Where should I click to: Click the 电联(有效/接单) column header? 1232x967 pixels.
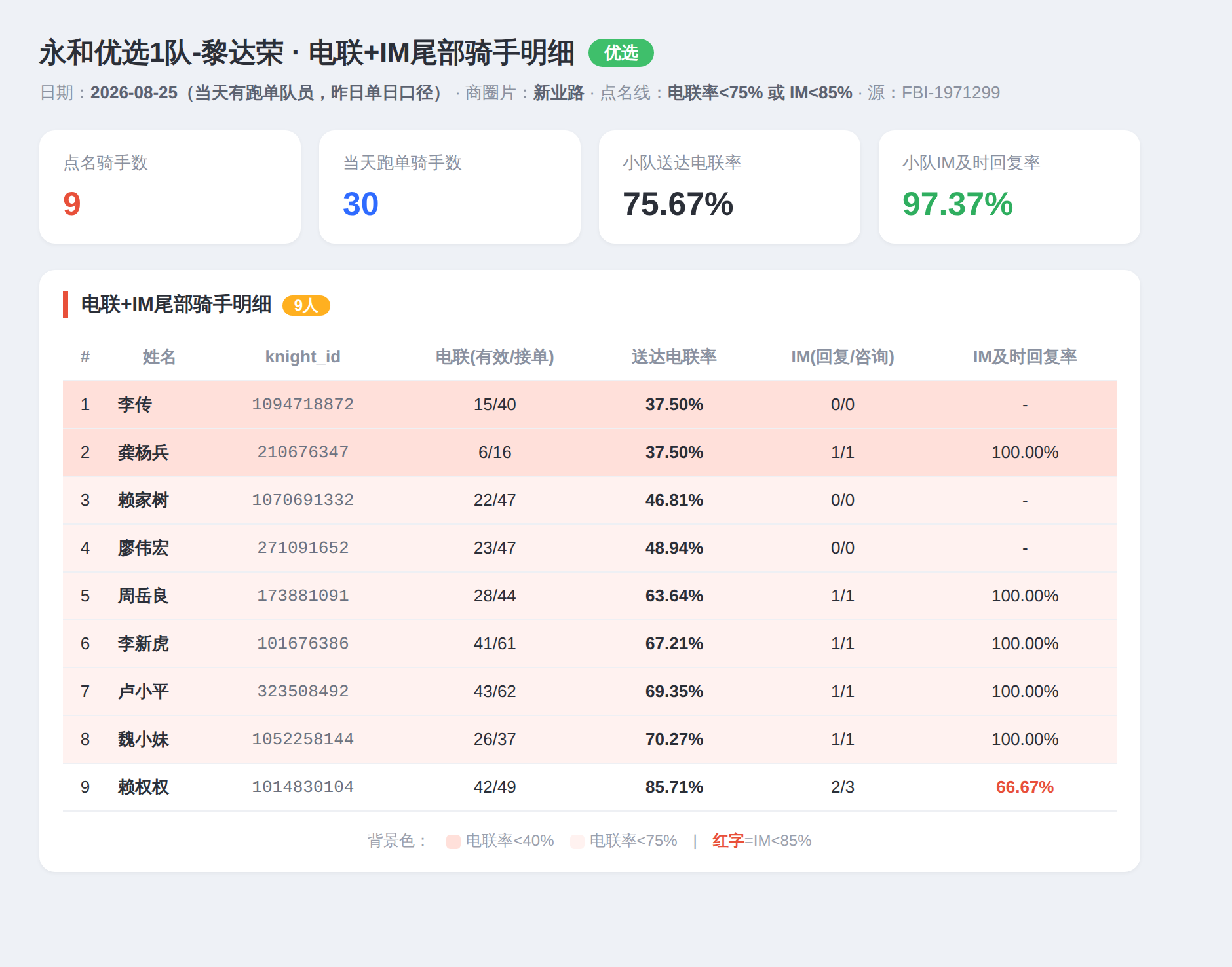tap(495, 356)
